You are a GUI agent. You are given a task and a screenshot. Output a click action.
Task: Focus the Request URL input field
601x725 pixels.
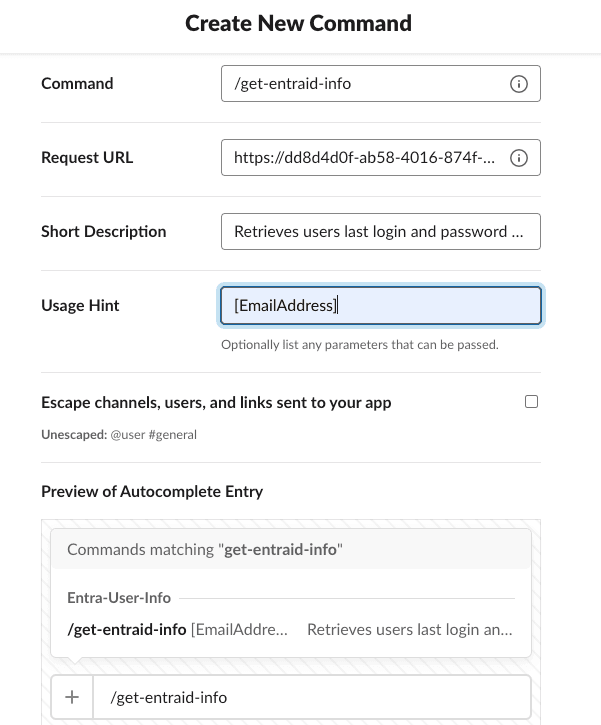(380, 158)
